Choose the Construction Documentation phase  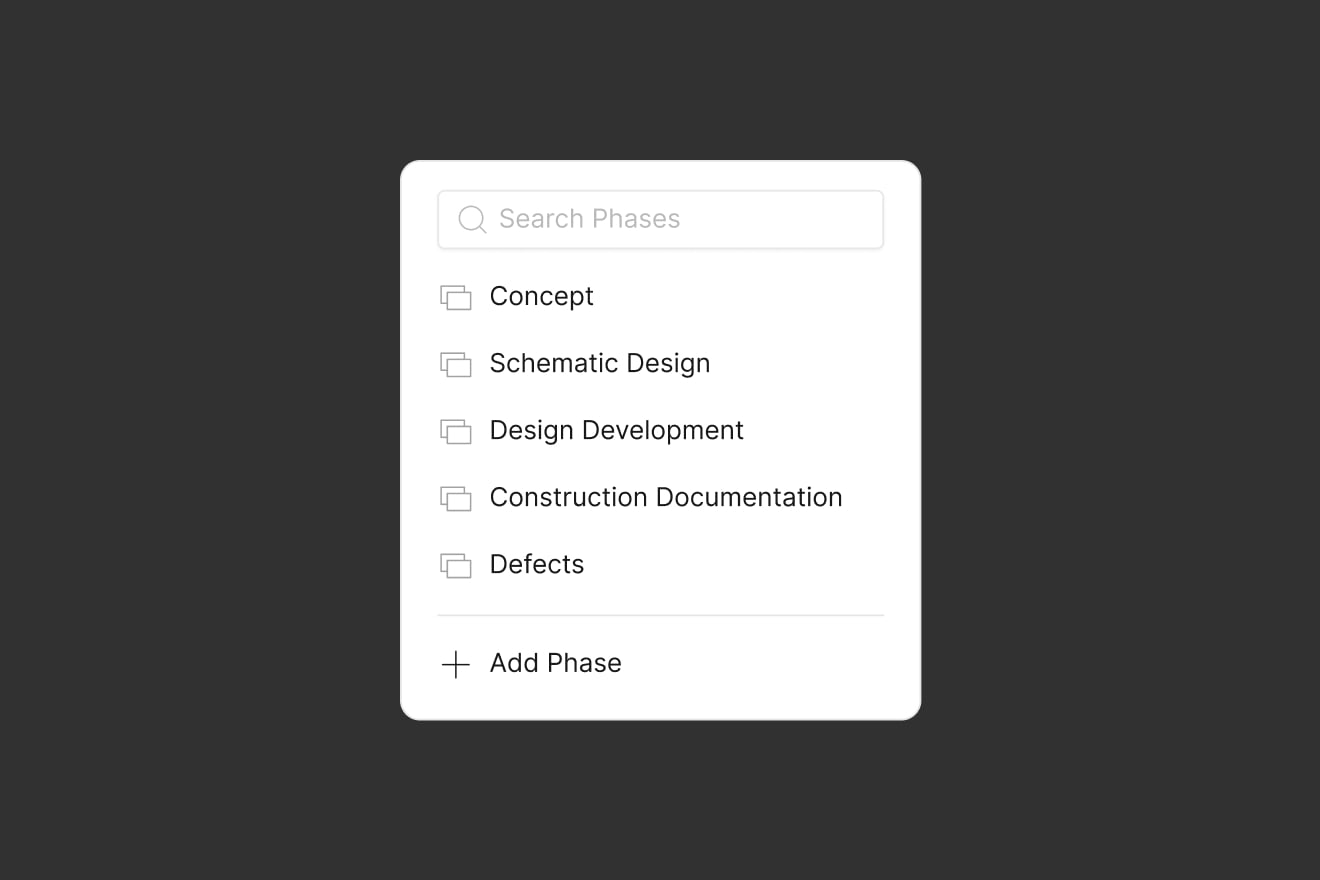pos(665,497)
